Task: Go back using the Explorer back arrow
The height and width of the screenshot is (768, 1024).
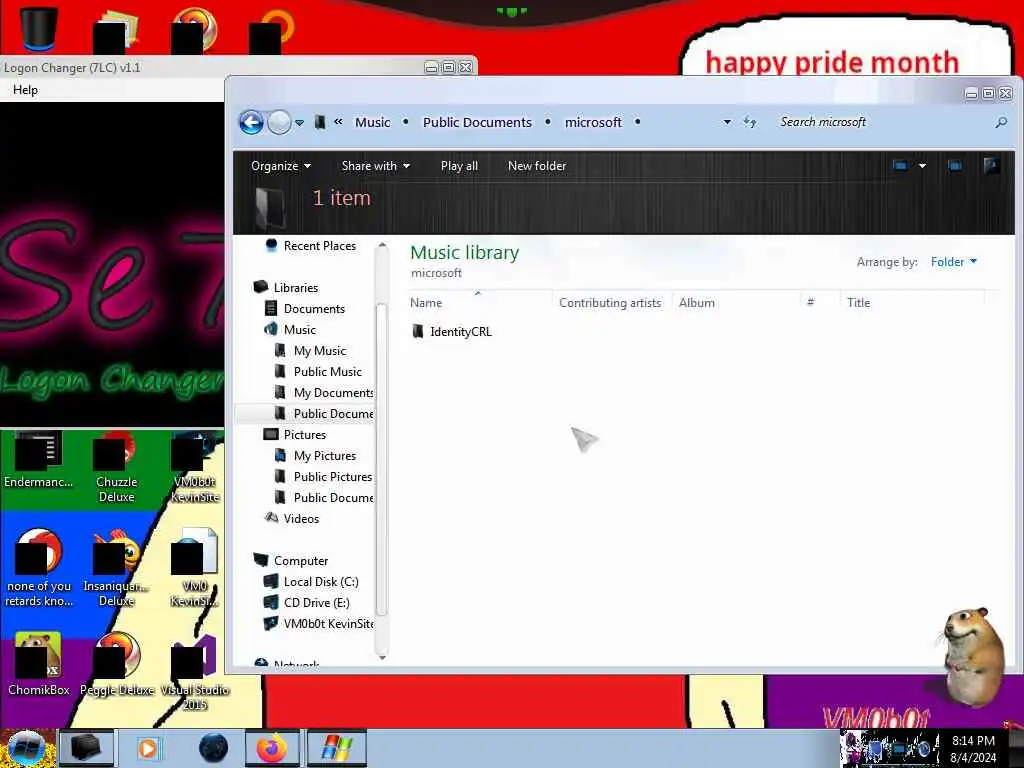Action: [x=251, y=122]
